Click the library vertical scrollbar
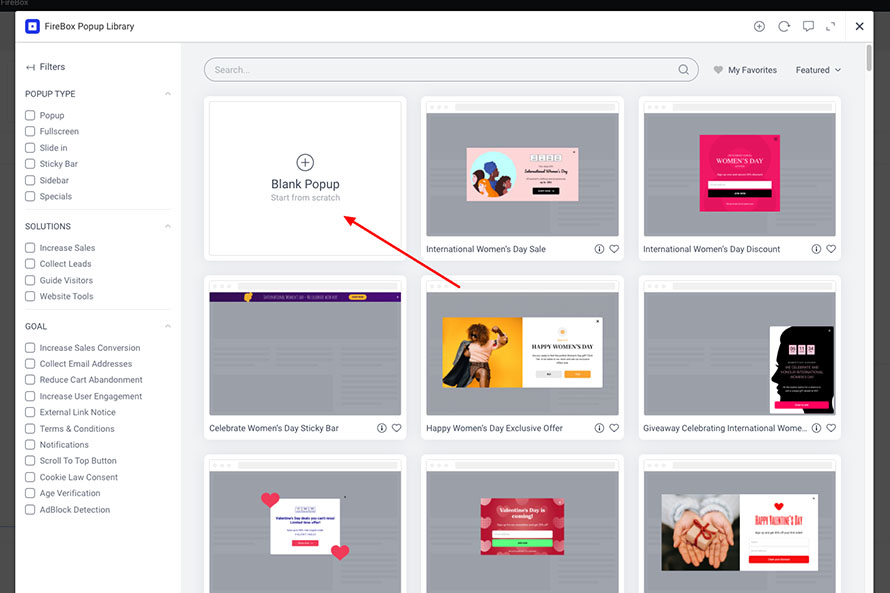This screenshot has height=593, width=890. click(869, 58)
